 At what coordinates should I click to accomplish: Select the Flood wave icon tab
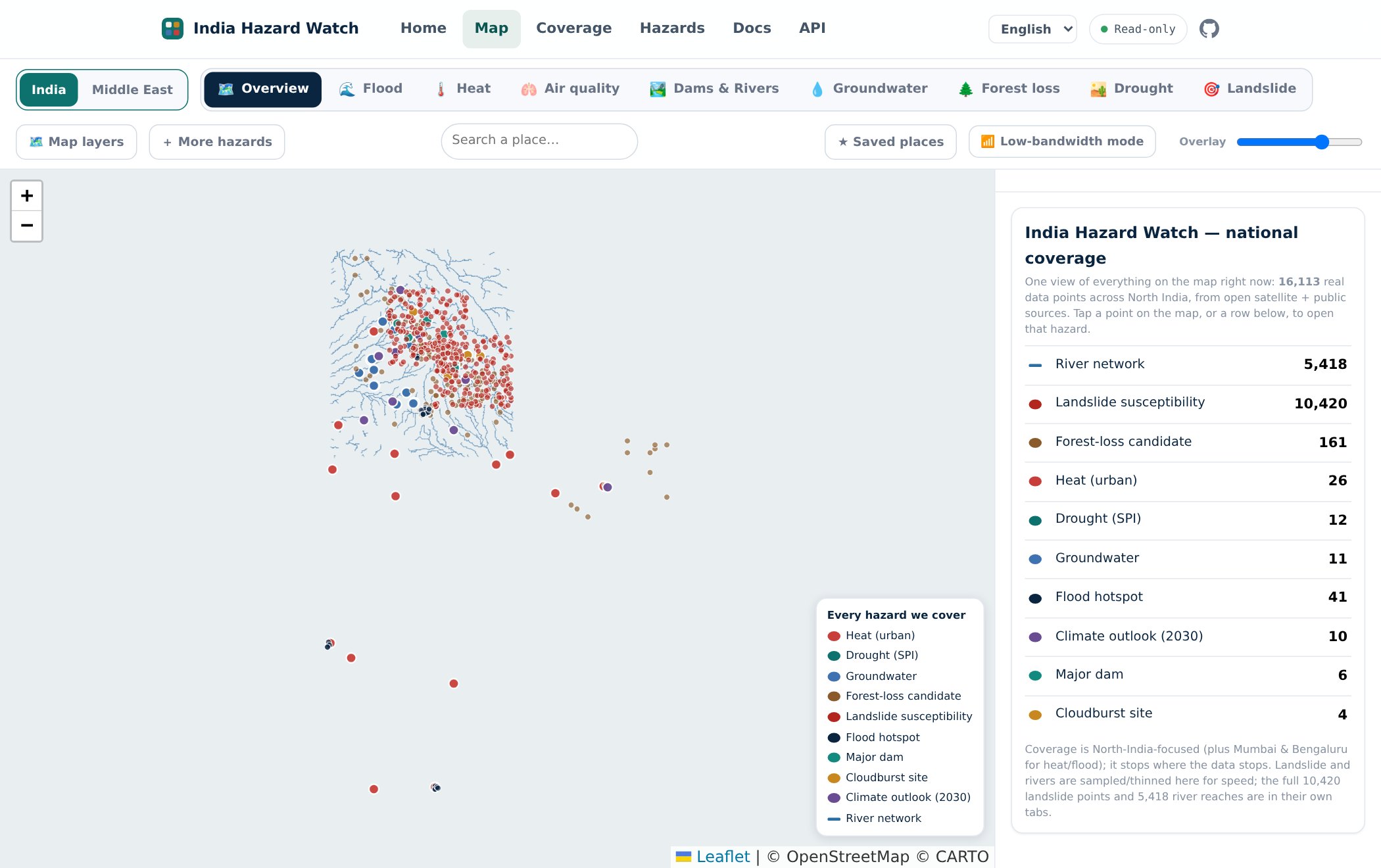[x=371, y=89]
